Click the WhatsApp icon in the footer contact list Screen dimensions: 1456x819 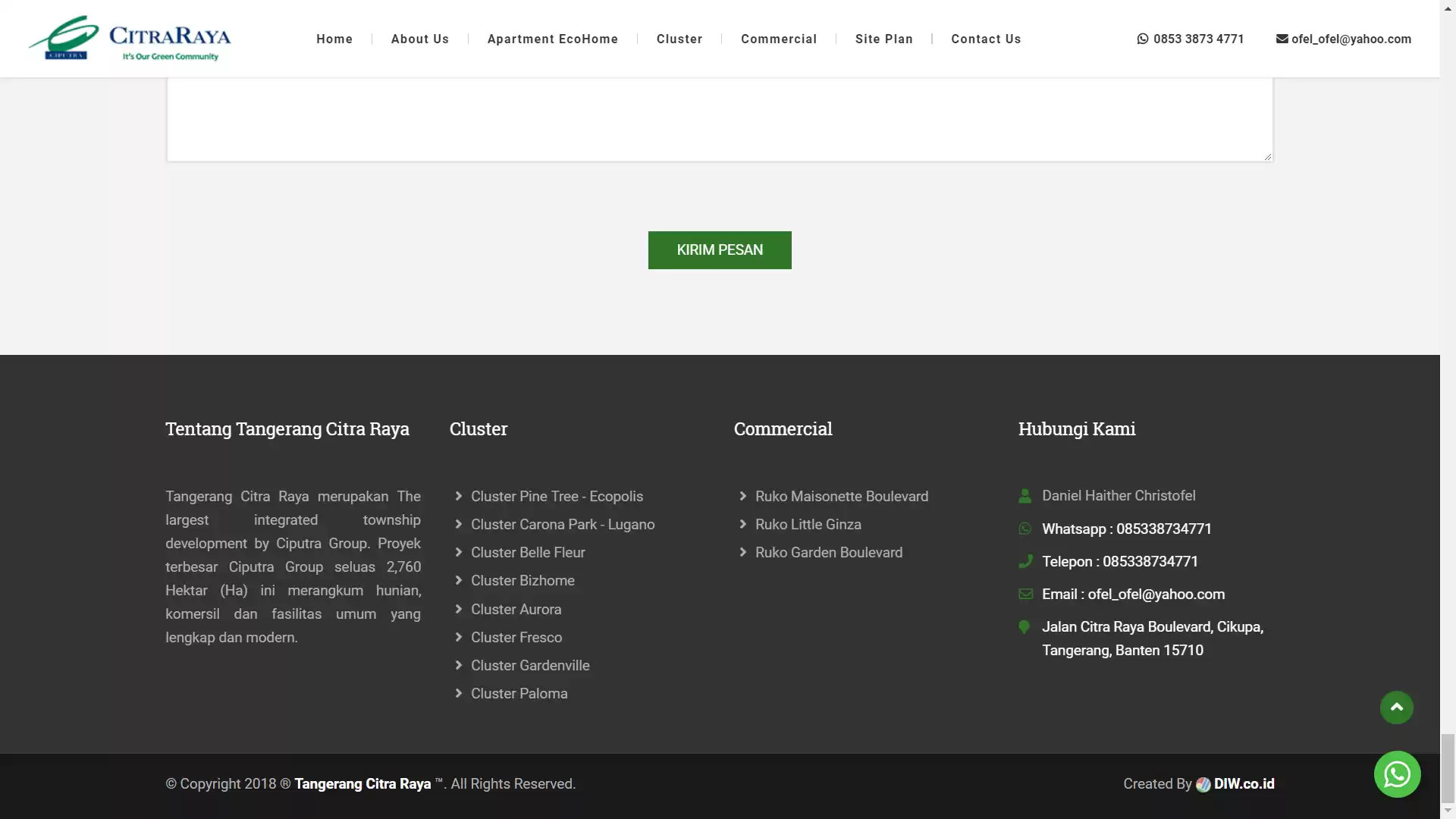(x=1025, y=529)
